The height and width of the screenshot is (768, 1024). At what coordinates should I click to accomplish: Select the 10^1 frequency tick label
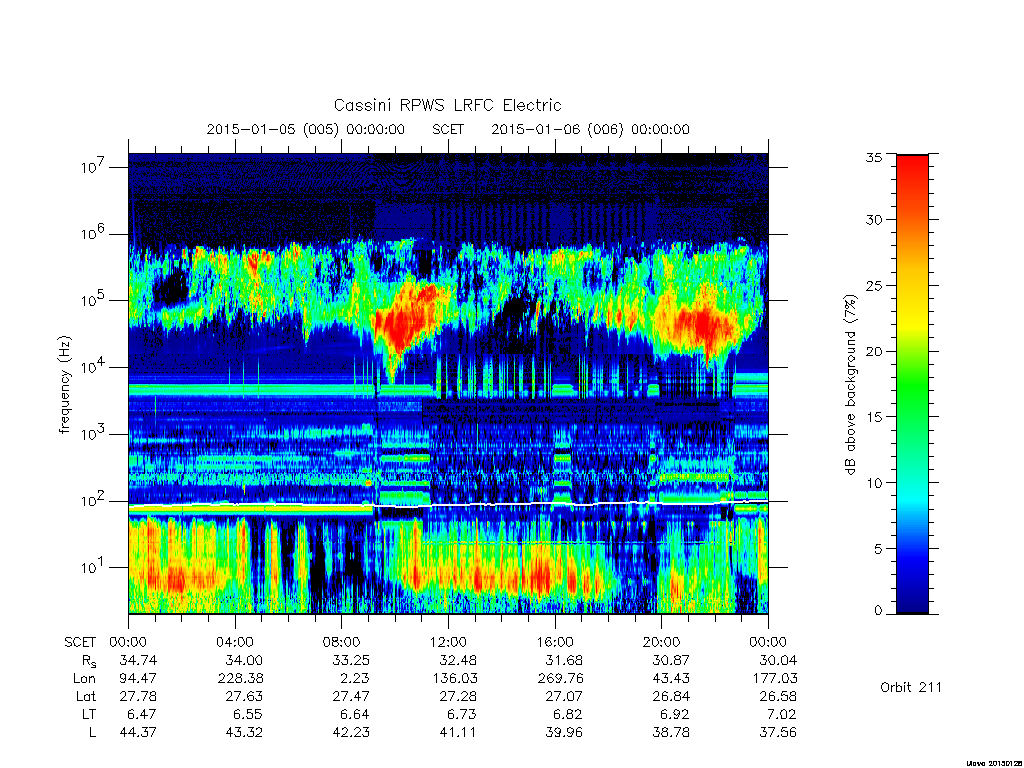[93, 568]
